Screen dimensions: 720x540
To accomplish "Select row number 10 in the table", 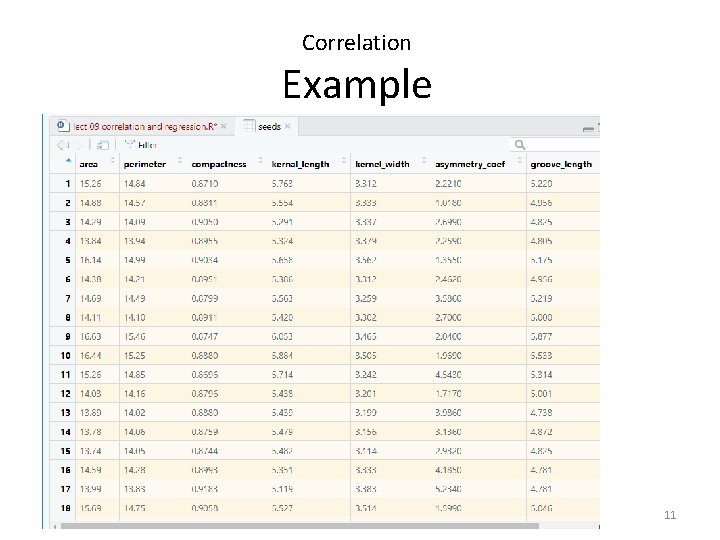I will [x=65, y=355].
